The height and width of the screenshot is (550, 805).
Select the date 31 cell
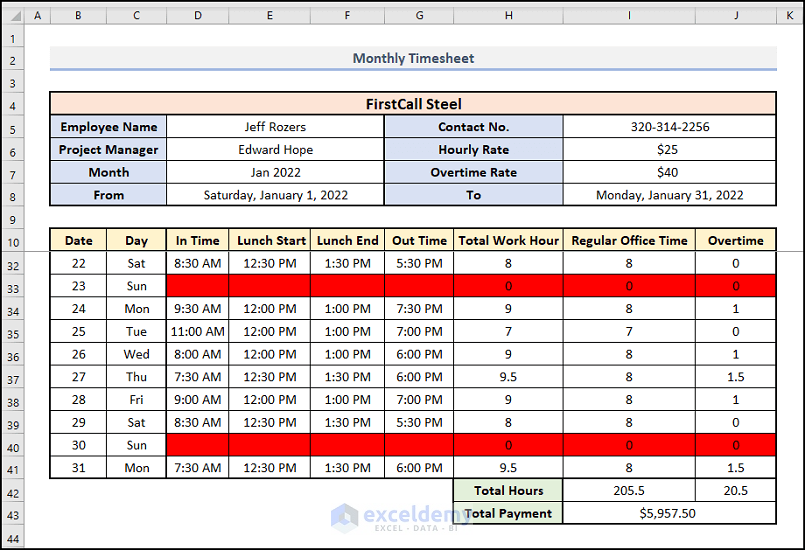tap(79, 467)
